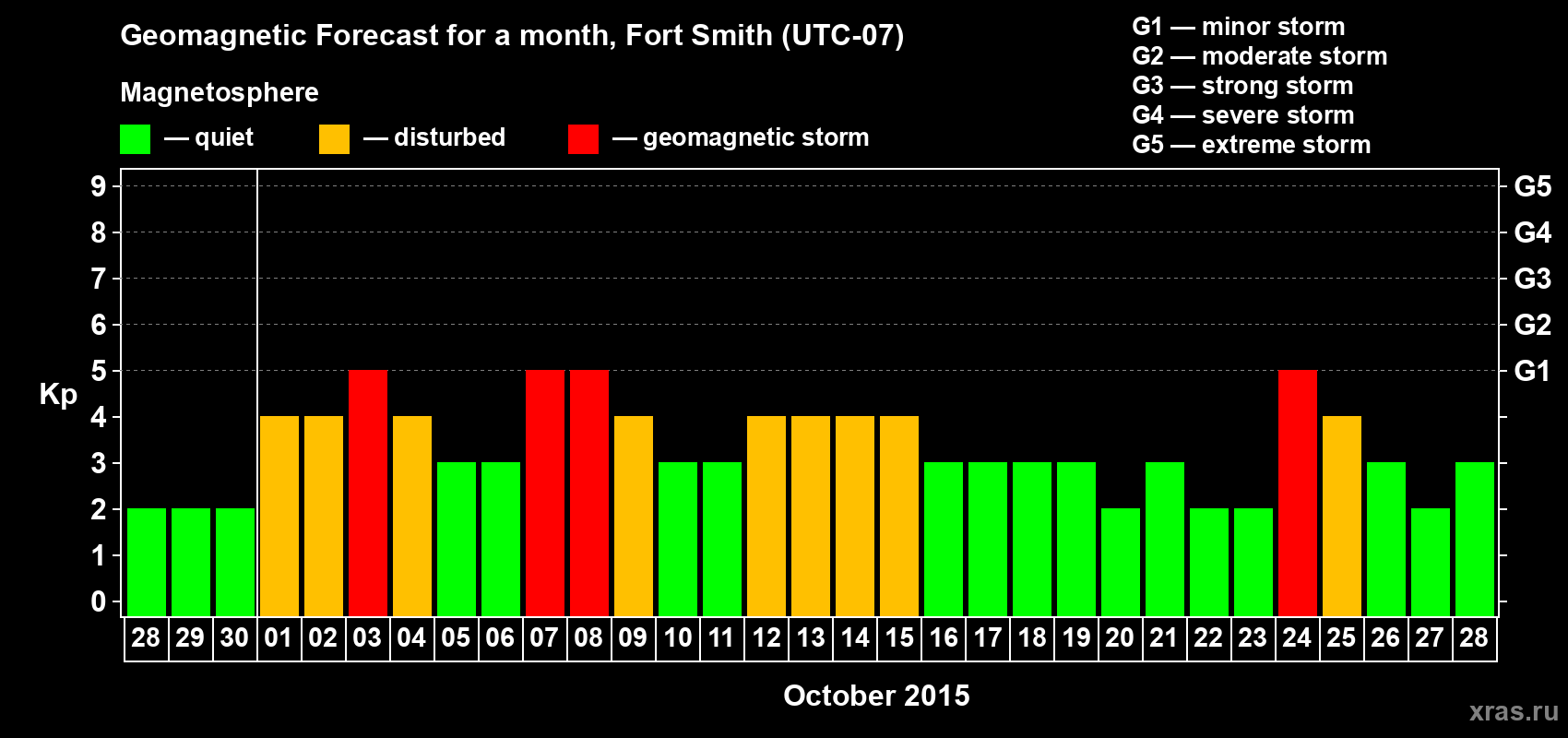Image resolution: width=1568 pixels, height=738 pixels.
Task: Select the green bar for September 30
Action: pos(235,563)
